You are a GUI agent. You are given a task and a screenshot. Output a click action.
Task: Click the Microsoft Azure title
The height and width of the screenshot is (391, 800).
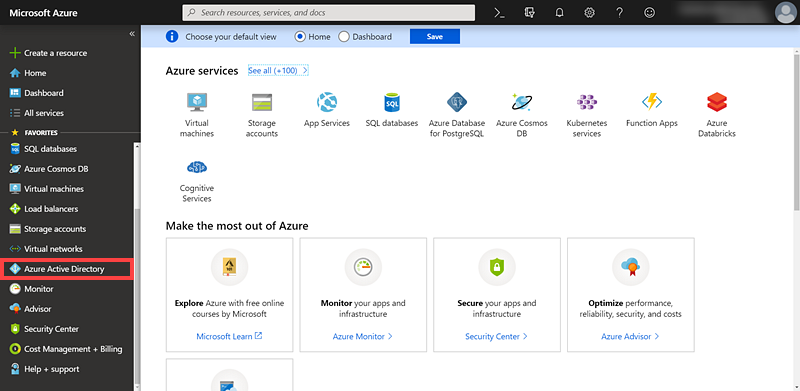43,13
